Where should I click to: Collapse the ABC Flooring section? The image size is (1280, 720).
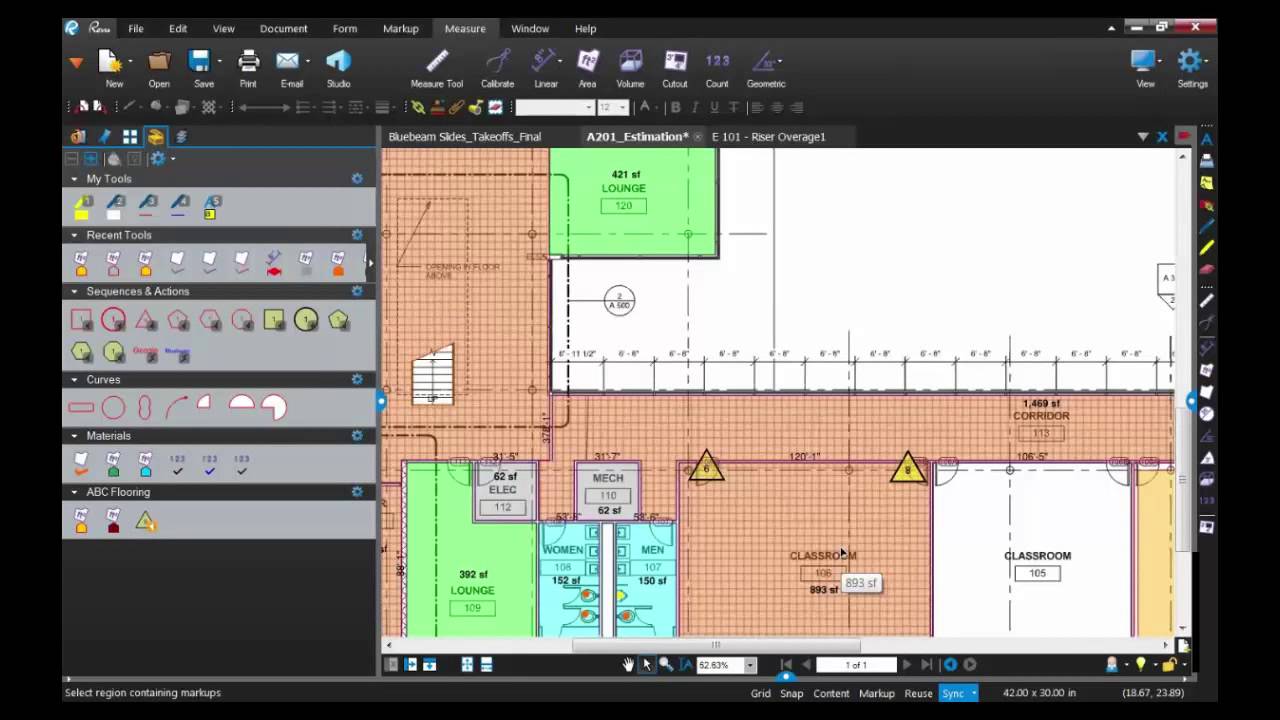pyautogui.click(x=74, y=491)
